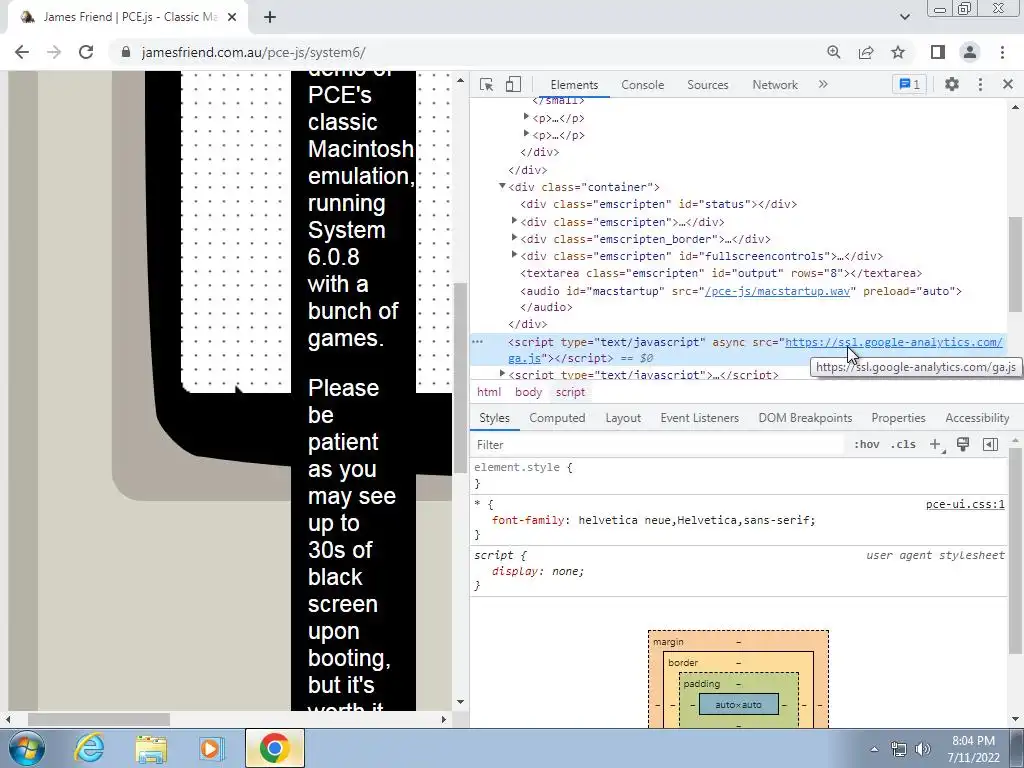Viewport: 1024px width, 768px height.
Task: Toggle the device toolbar icon
Action: click(x=513, y=85)
